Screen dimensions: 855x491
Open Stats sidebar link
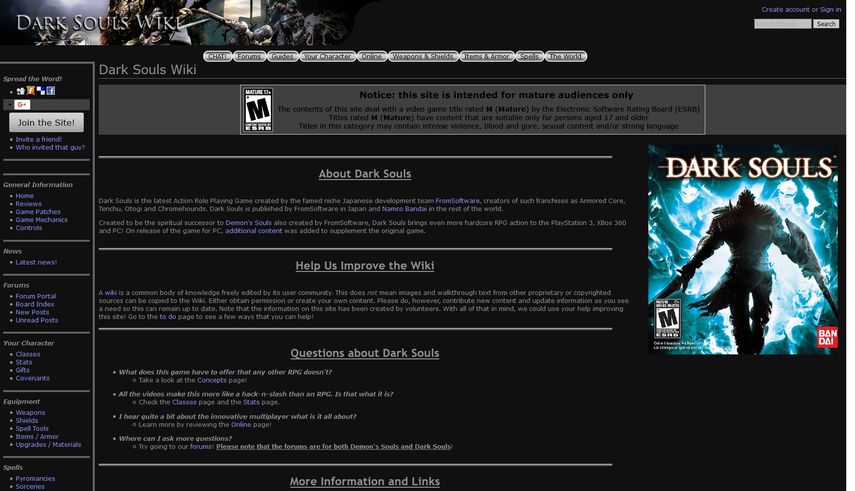(24, 362)
